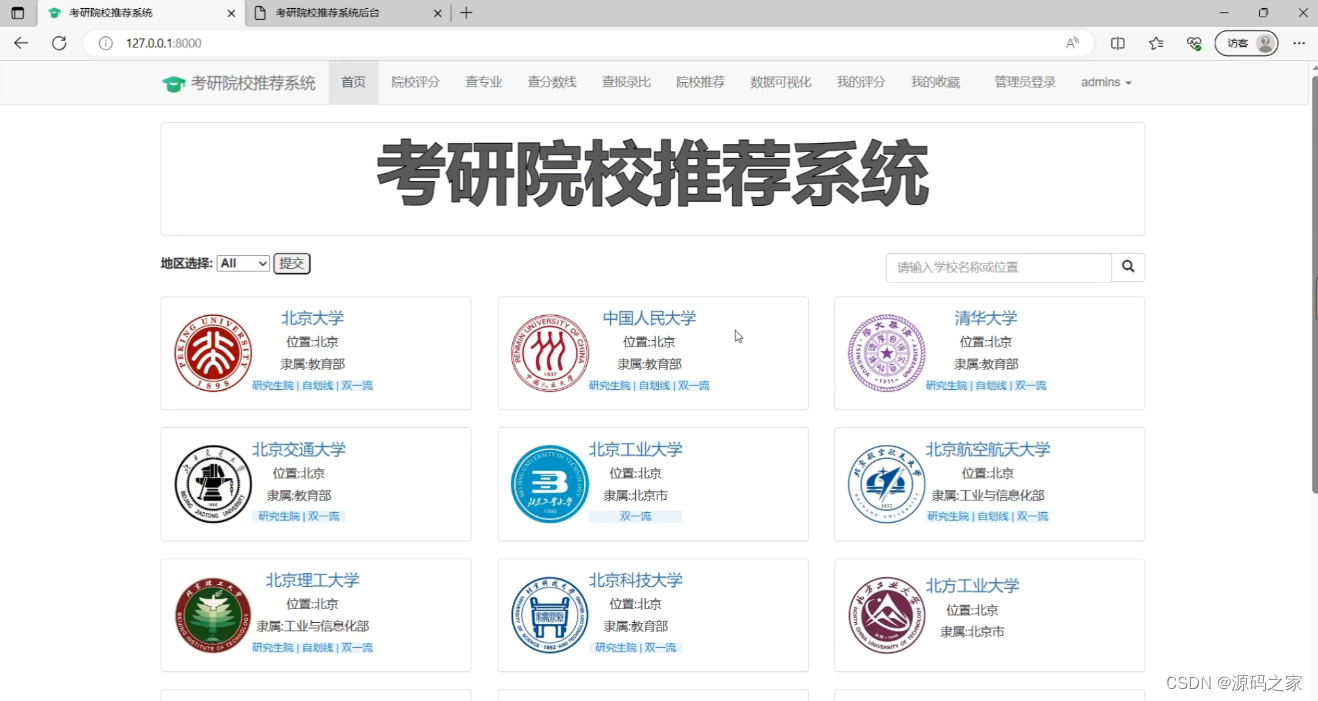Reload the page with refresh icon
Image resolution: width=1318 pixels, height=701 pixels.
click(59, 43)
